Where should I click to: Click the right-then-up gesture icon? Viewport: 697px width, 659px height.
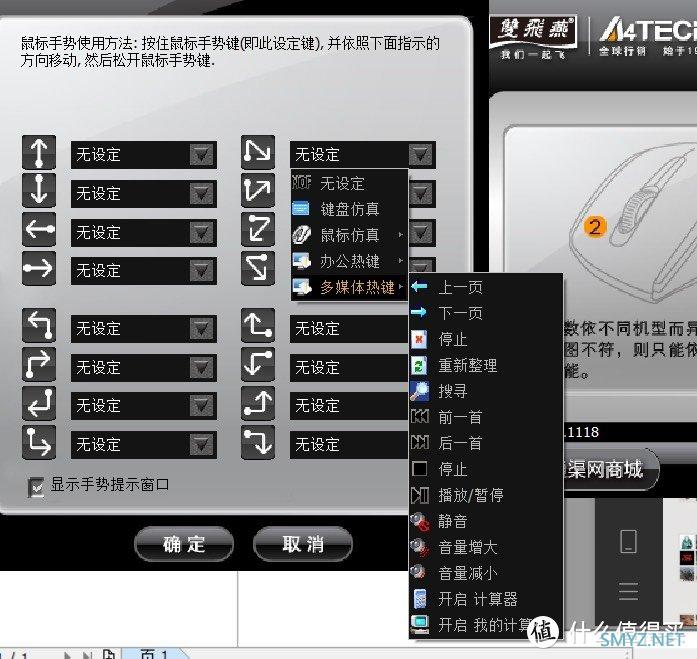click(x=258, y=403)
